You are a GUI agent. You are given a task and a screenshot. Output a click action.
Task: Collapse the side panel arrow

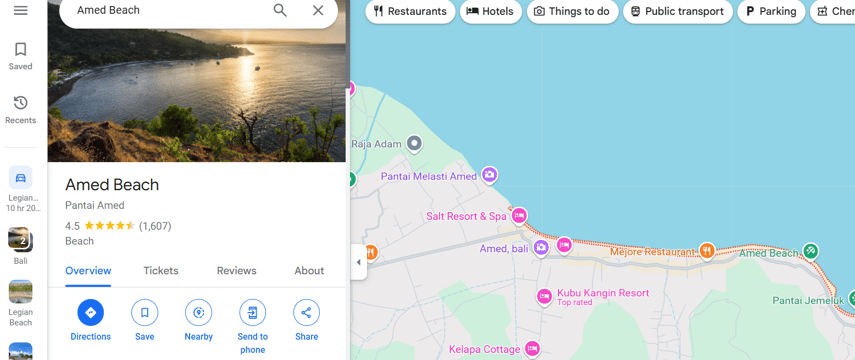pyautogui.click(x=358, y=262)
